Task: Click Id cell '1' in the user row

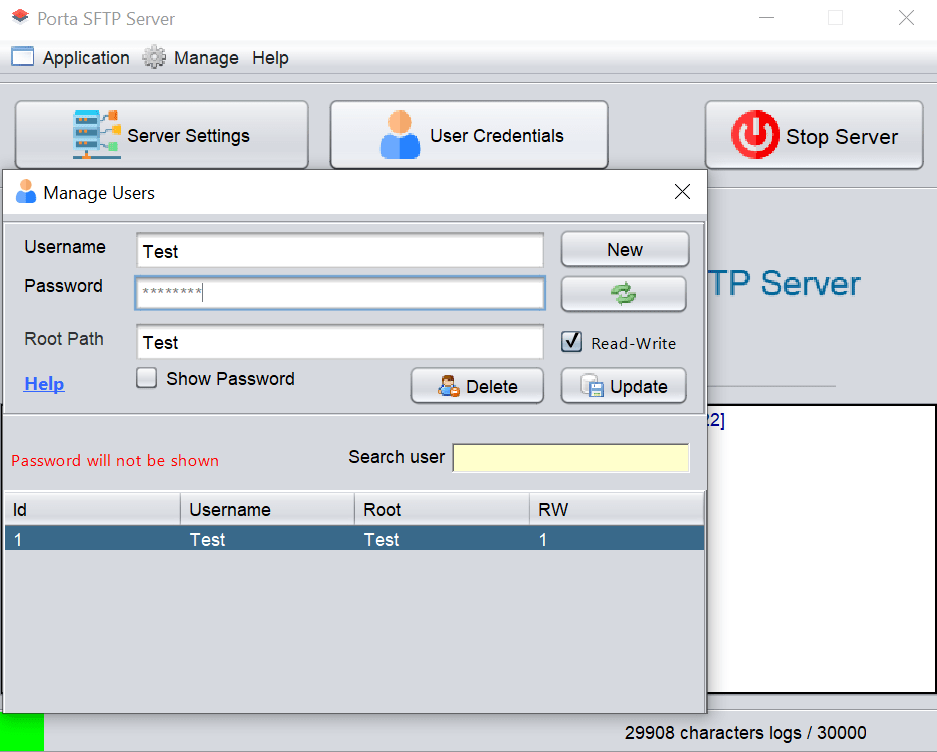Action: [x=93, y=539]
